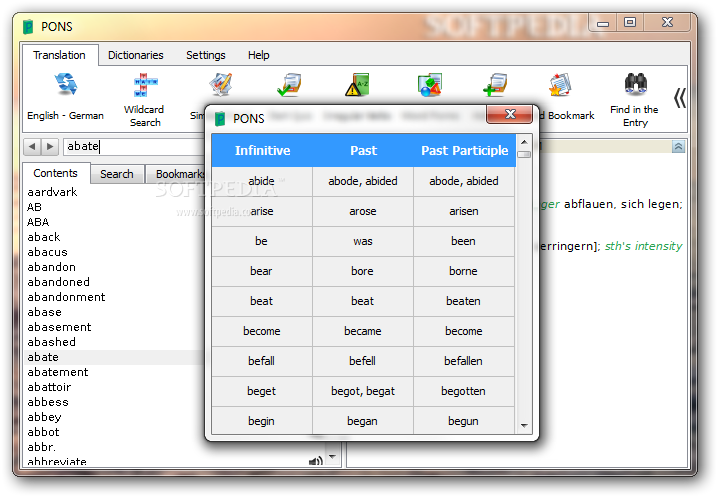This screenshot has width=718, height=497.
Task: Select 'abandoned' in the contents list
Action: (59, 282)
